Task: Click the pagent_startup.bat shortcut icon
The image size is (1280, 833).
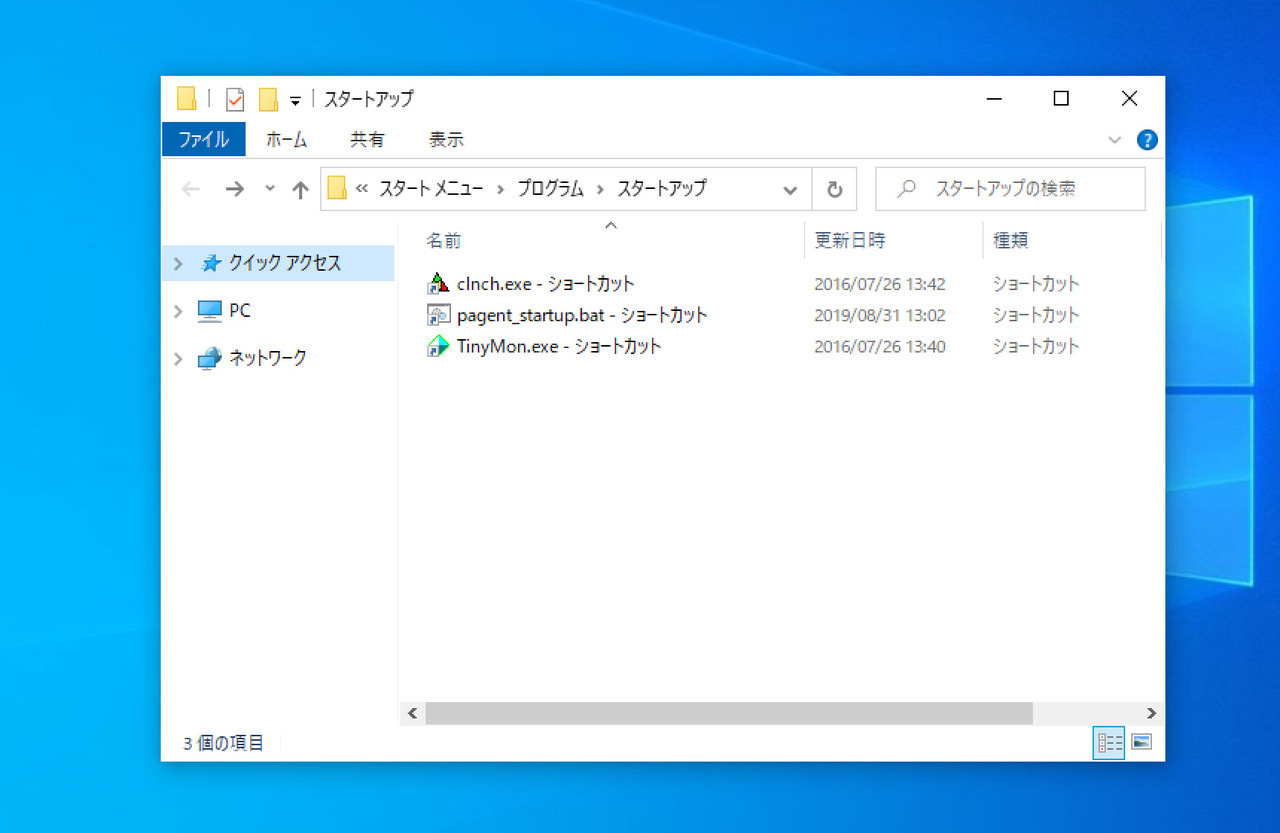Action: click(438, 315)
